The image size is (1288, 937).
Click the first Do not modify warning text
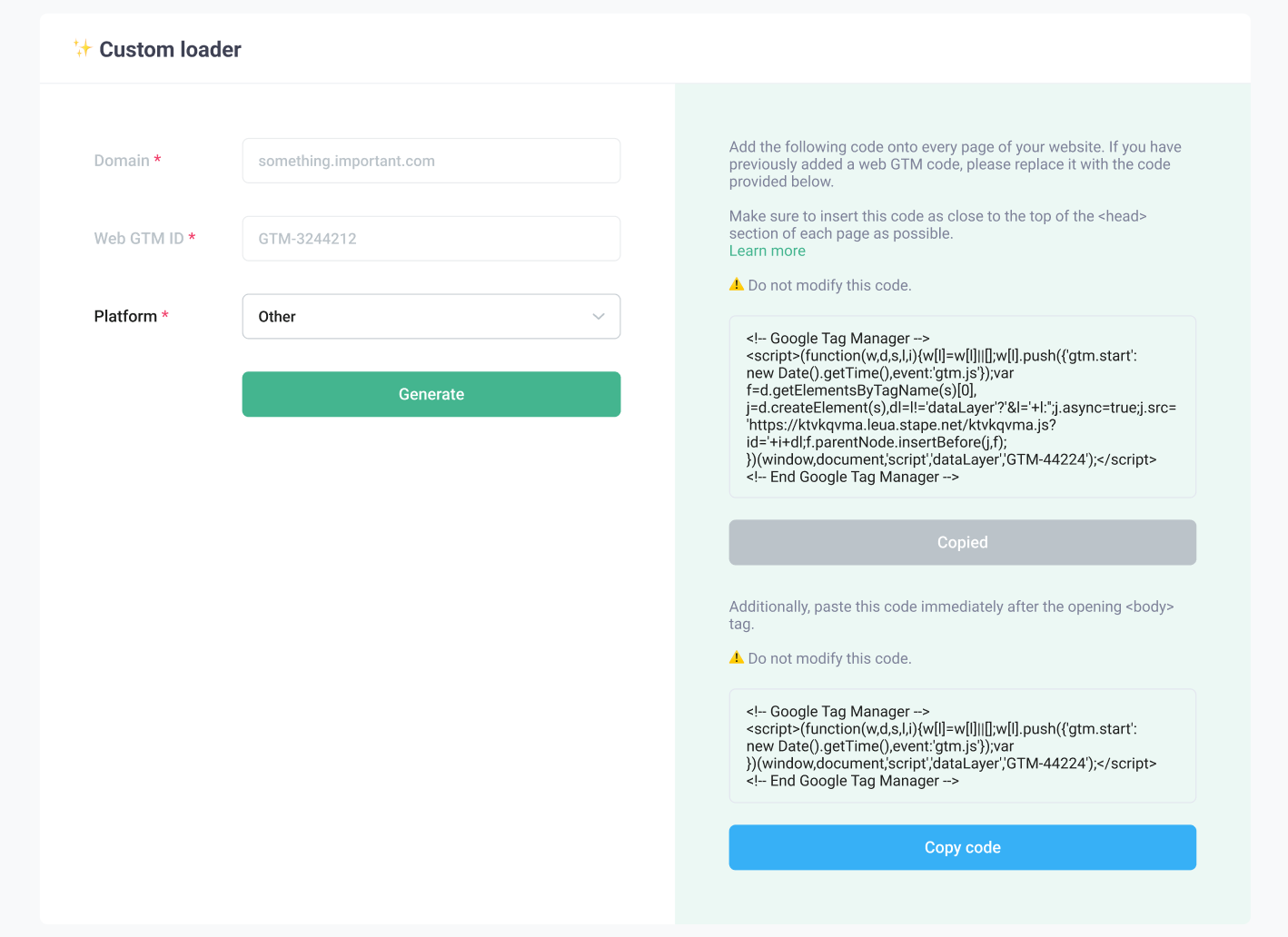coord(830,285)
